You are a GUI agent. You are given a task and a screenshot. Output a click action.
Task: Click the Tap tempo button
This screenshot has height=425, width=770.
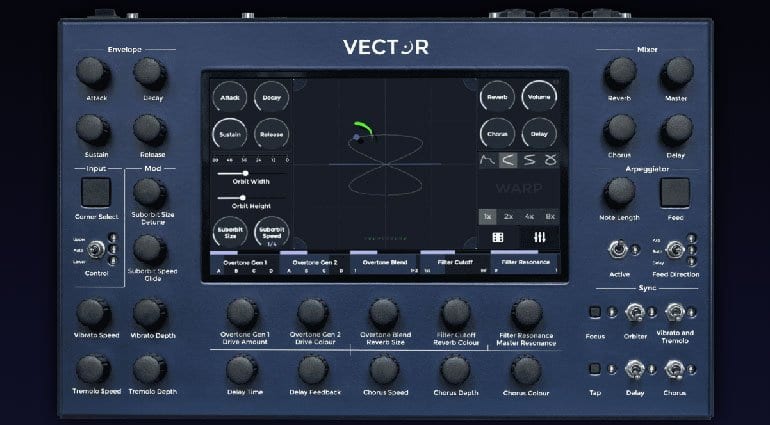point(595,368)
